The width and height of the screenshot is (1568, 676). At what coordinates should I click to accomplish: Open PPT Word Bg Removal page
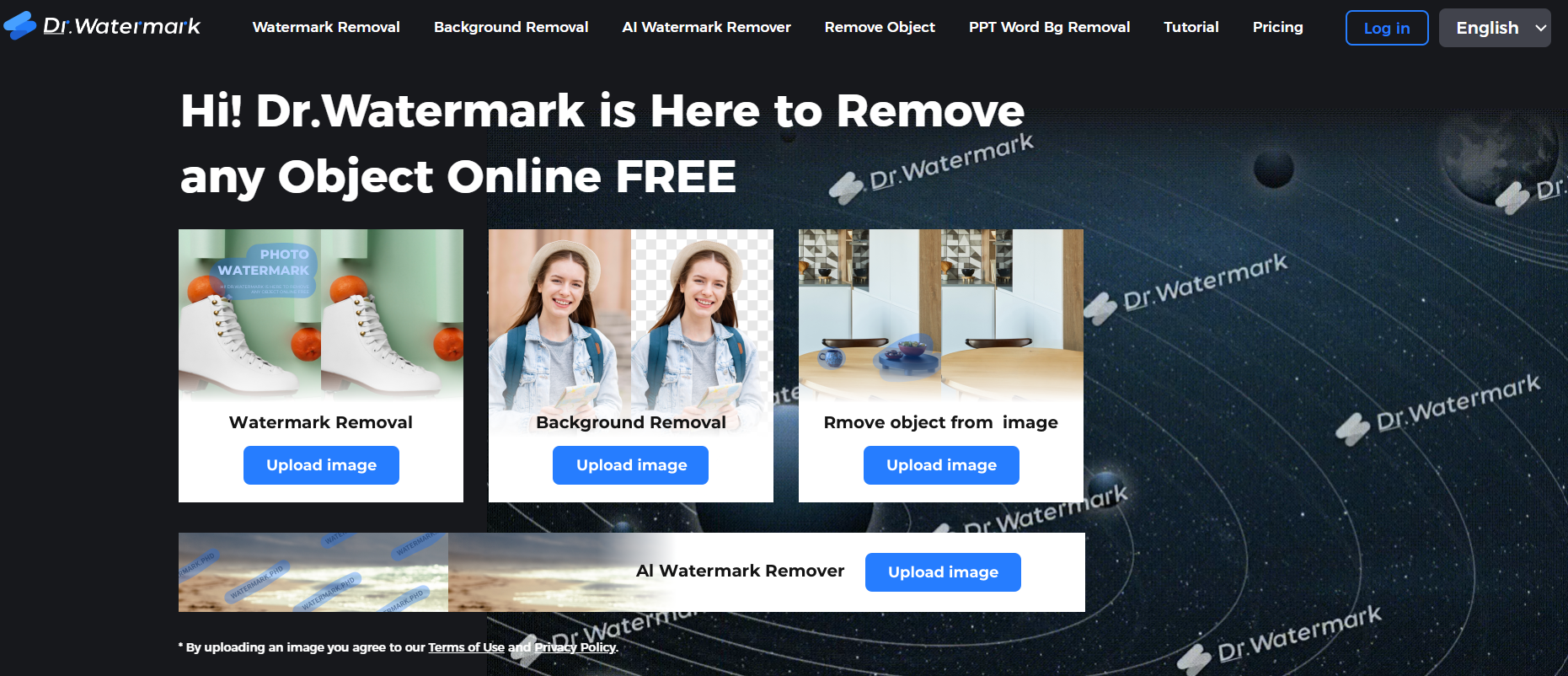[x=1049, y=27]
